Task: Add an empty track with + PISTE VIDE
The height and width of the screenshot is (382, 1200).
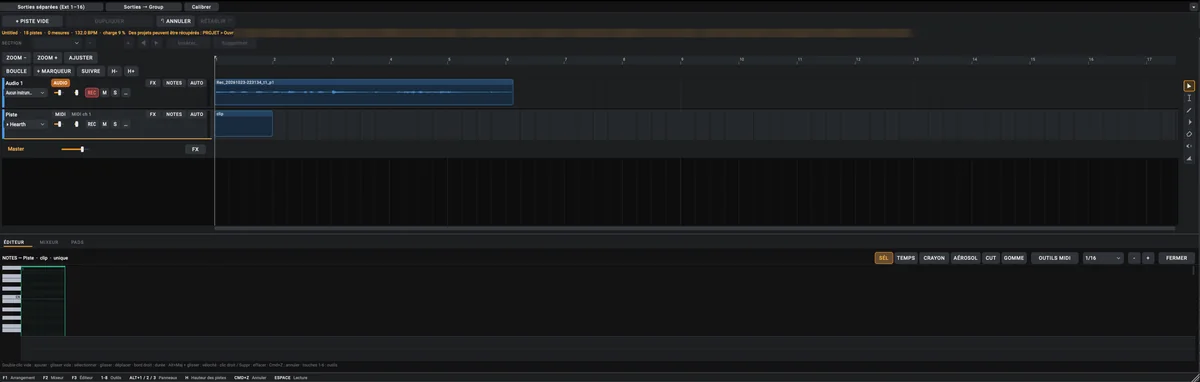Action: [32, 20]
